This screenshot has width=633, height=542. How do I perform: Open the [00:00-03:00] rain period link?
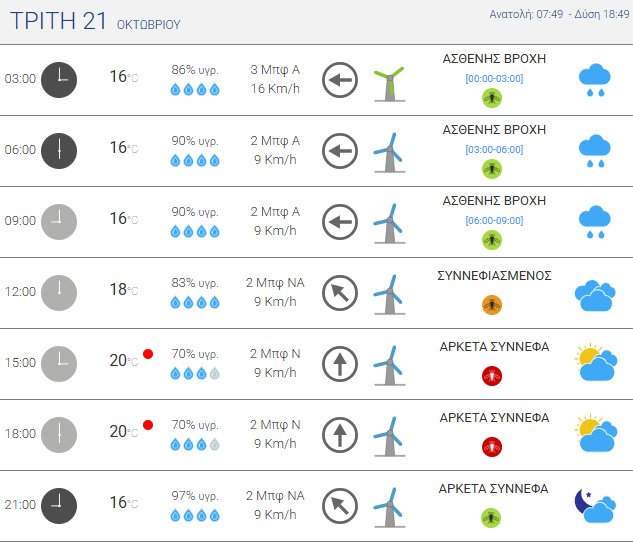pos(494,78)
